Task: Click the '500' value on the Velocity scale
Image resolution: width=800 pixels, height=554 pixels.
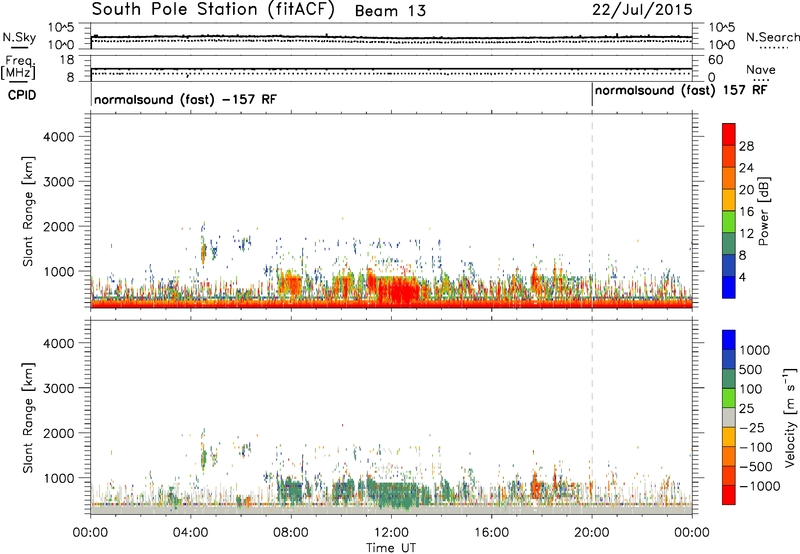Action: coord(751,370)
